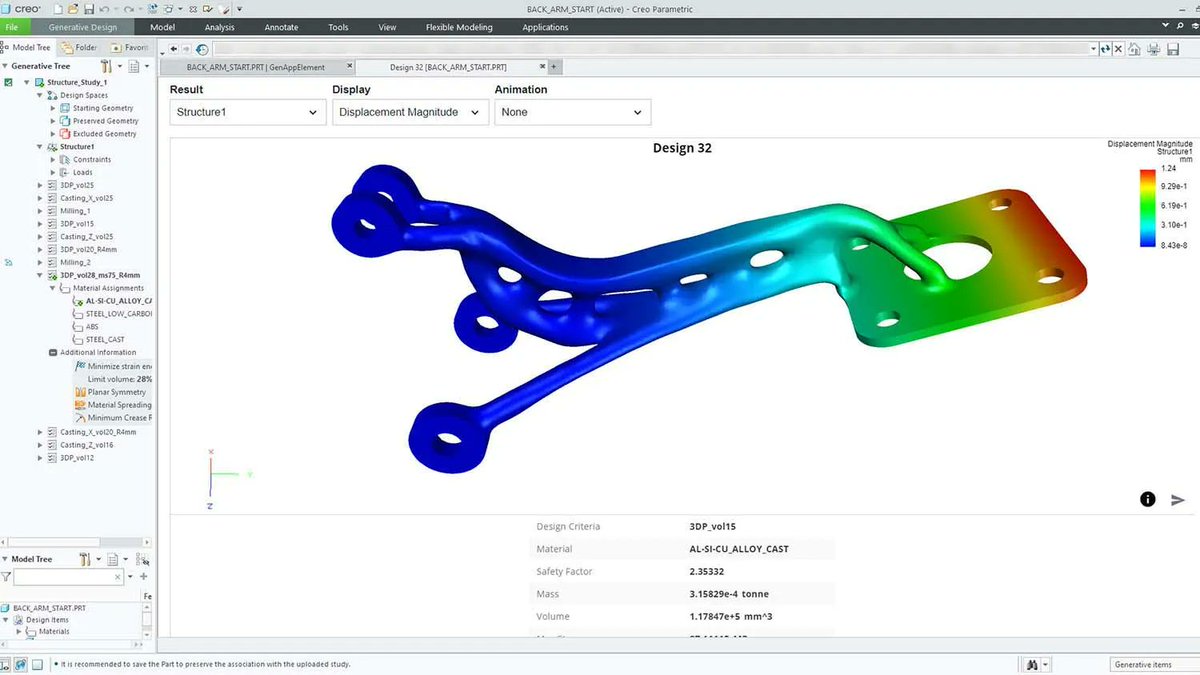Open the Animation dropdown showing None
The image size is (1200, 675).
(x=572, y=112)
